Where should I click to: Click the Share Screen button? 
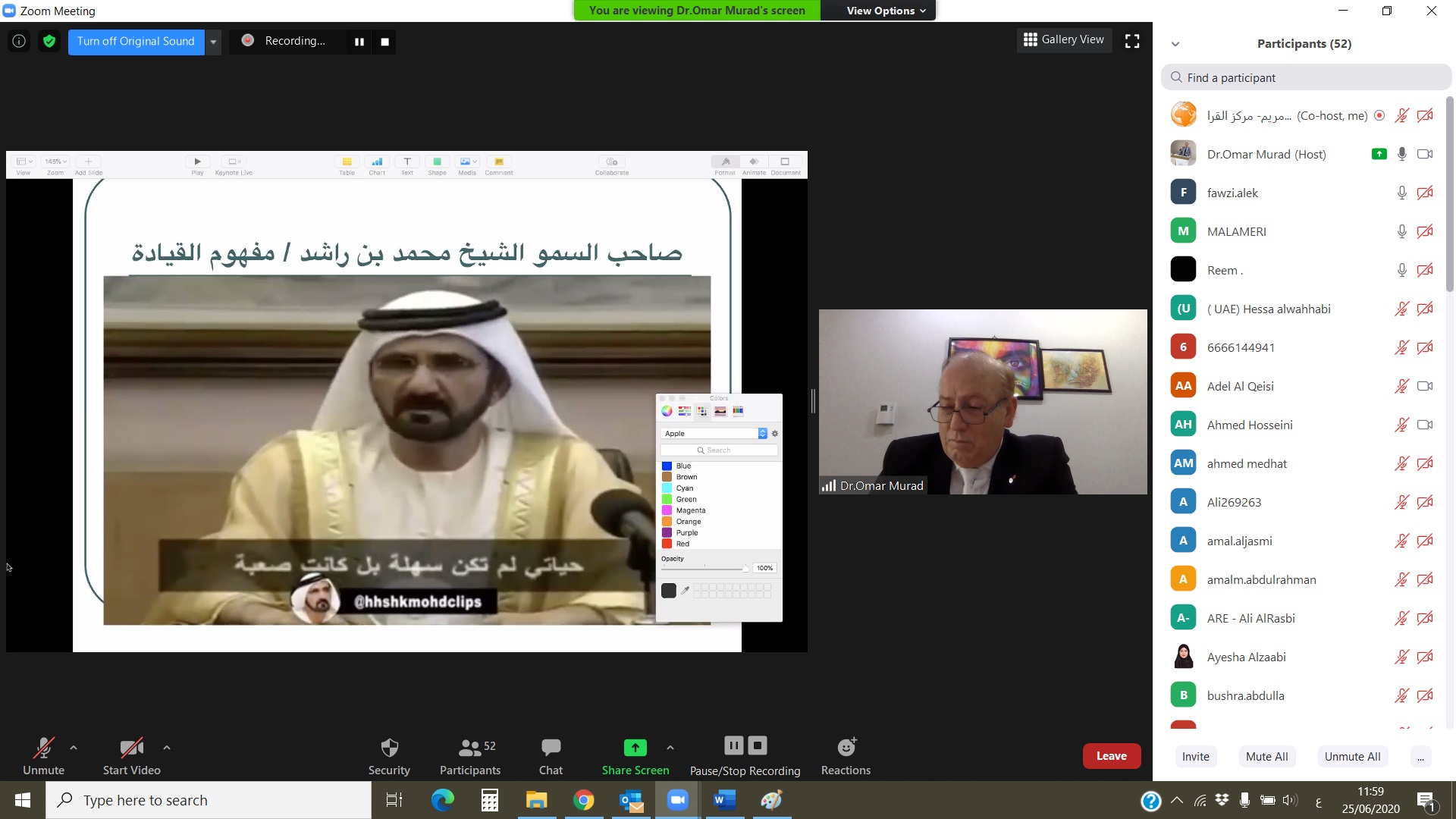[x=635, y=756]
